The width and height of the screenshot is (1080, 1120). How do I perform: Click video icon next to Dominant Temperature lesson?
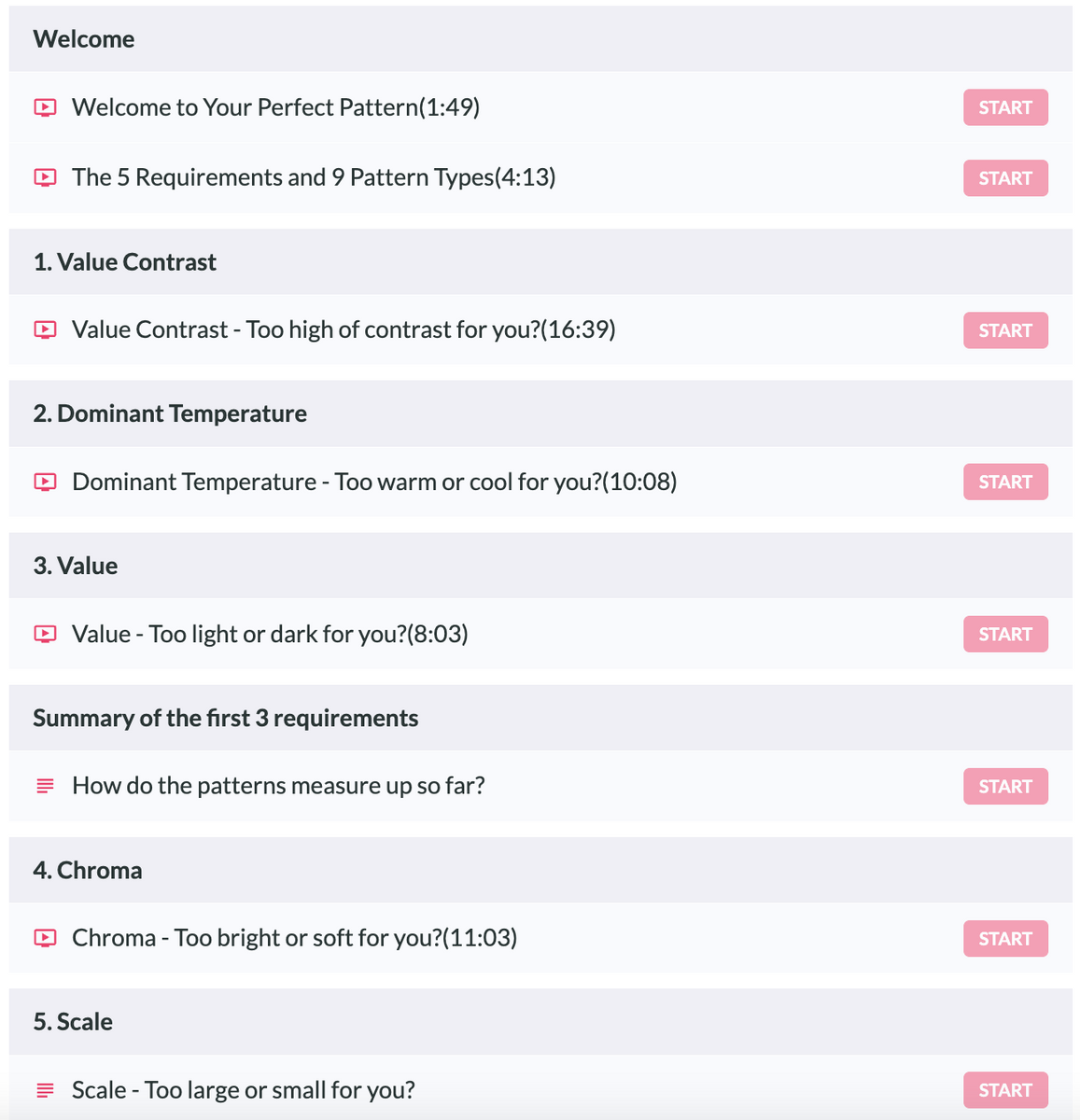coord(45,482)
